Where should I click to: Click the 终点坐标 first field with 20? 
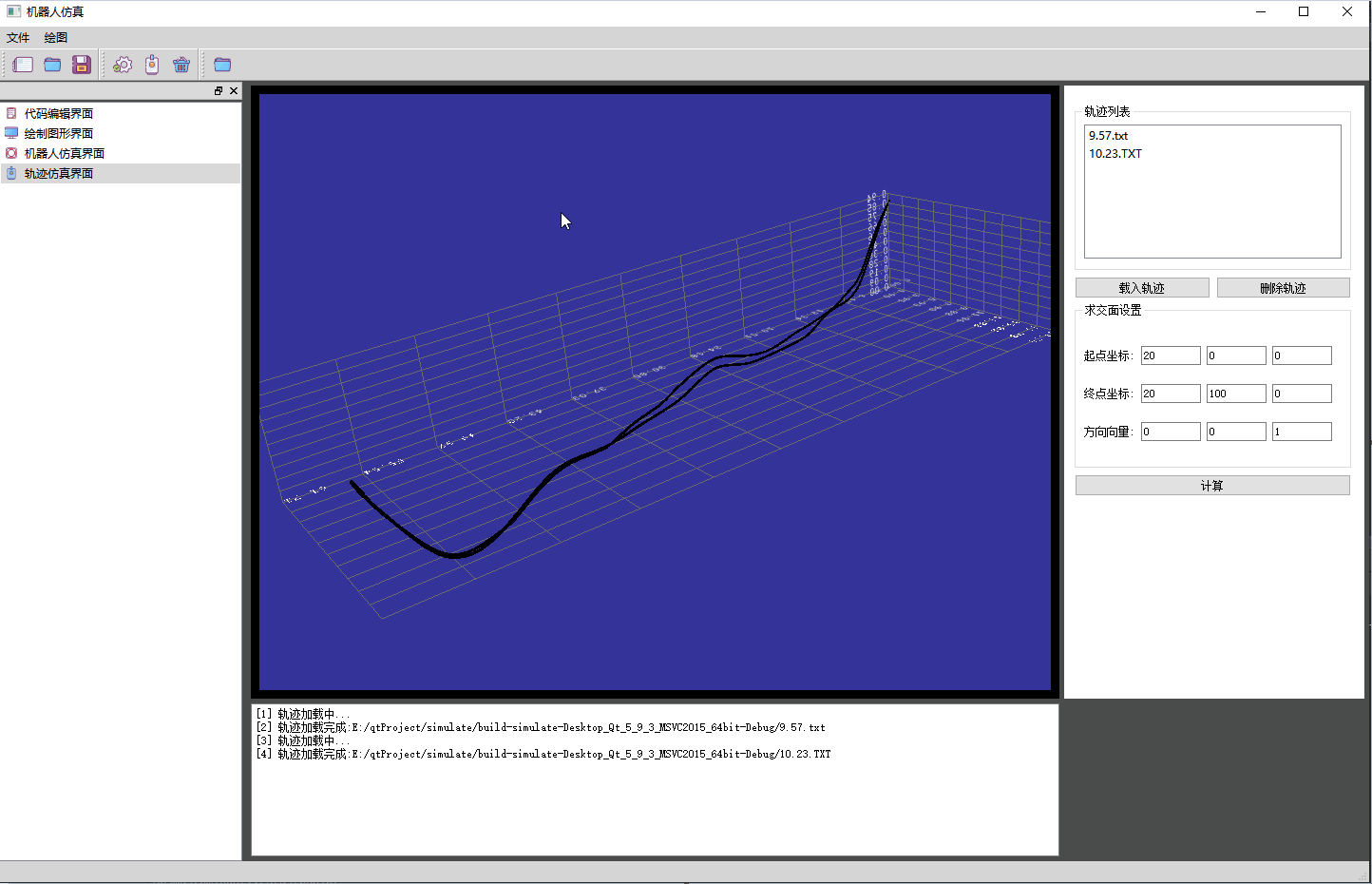tap(1171, 394)
